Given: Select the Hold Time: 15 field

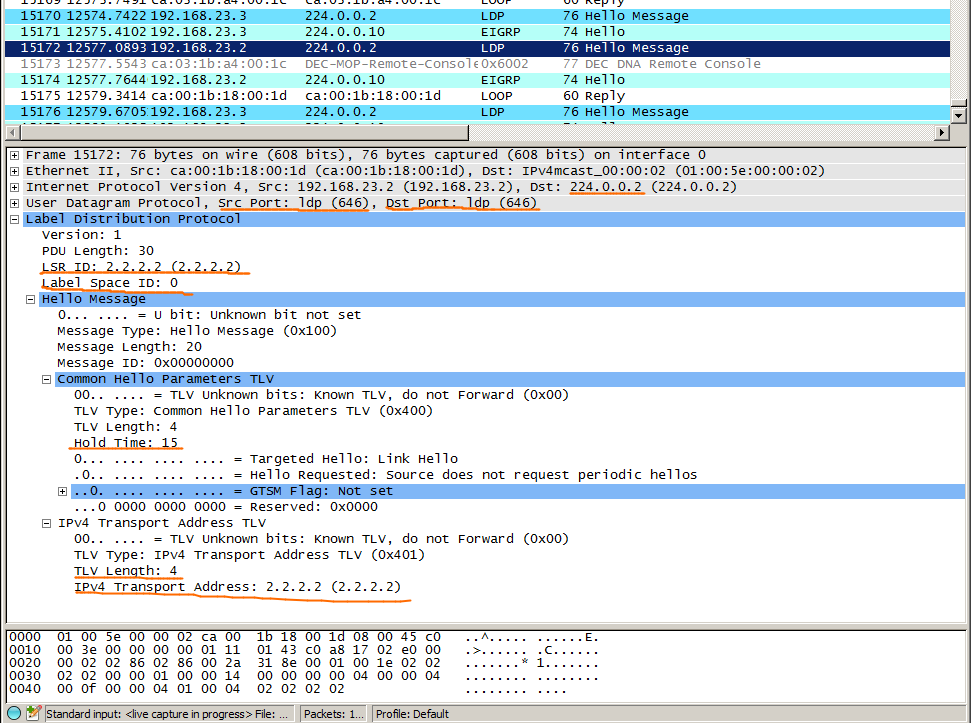Looking at the screenshot, I should [x=125, y=442].
